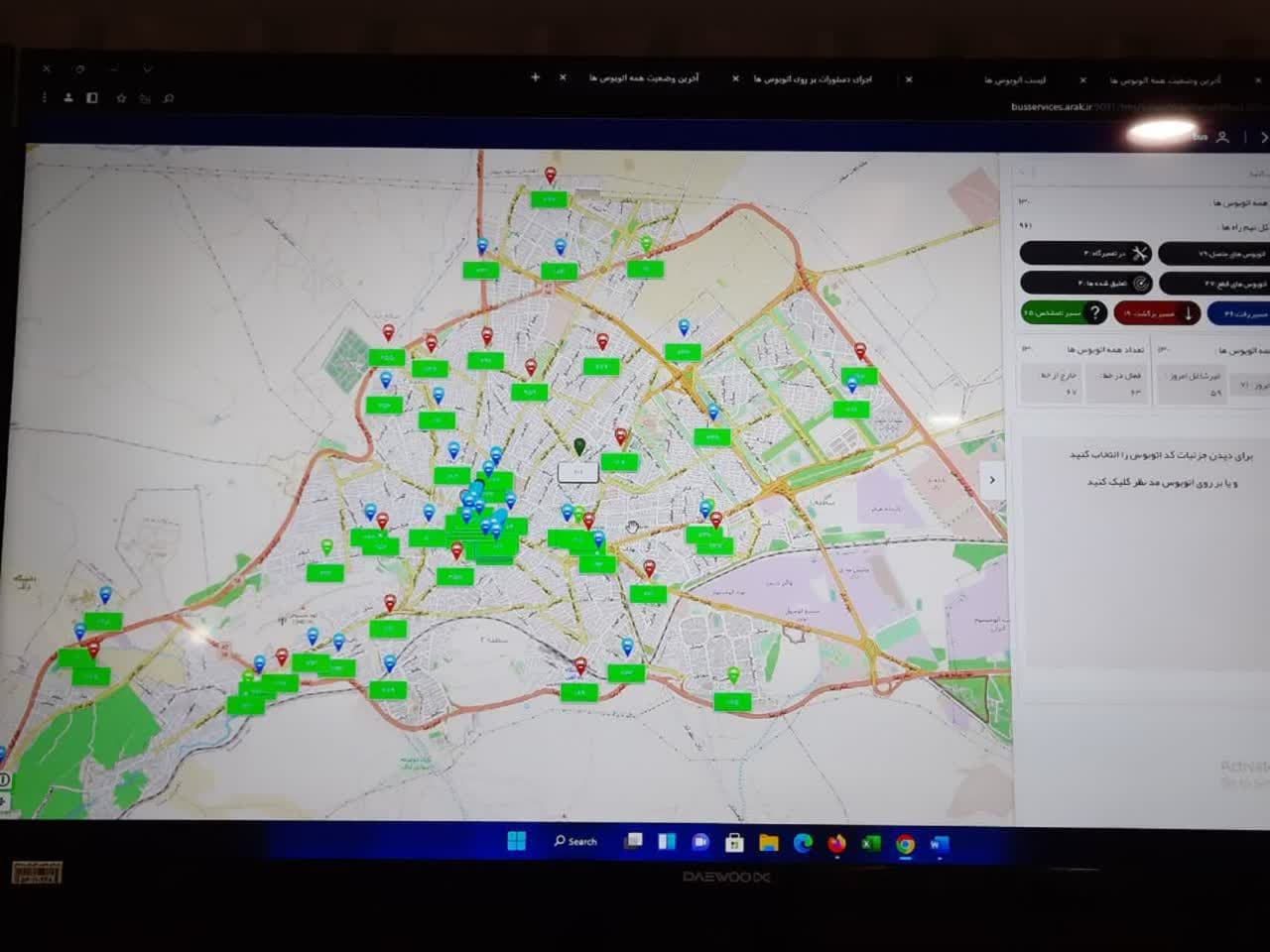Toggle the disconnected buses black pill filter

tap(1214, 284)
